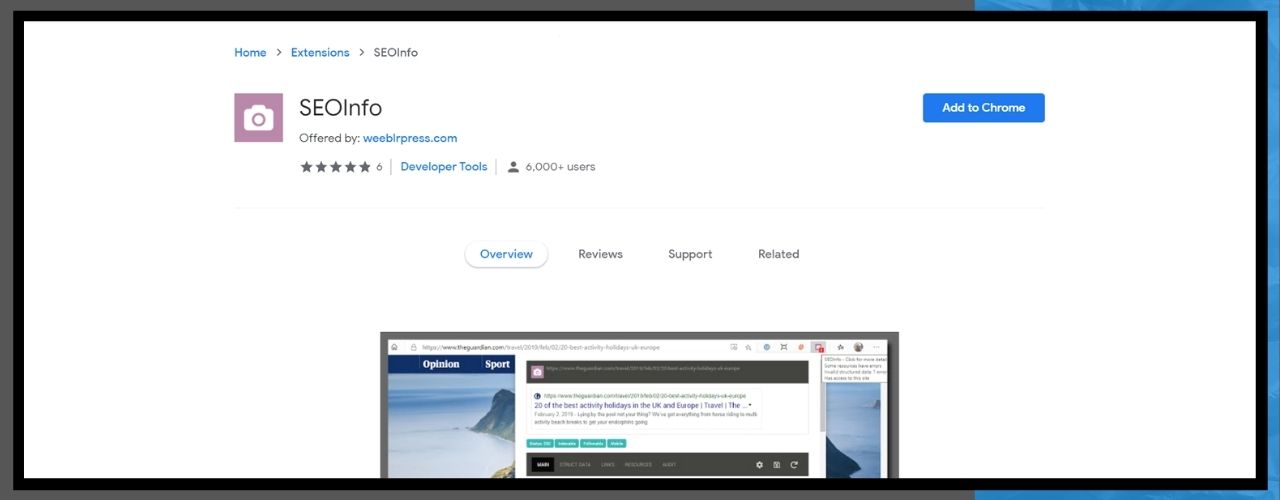Click the SEOInfo extension icon in toolbar preview
Image resolution: width=1280 pixels, height=500 pixels.
[x=817, y=347]
